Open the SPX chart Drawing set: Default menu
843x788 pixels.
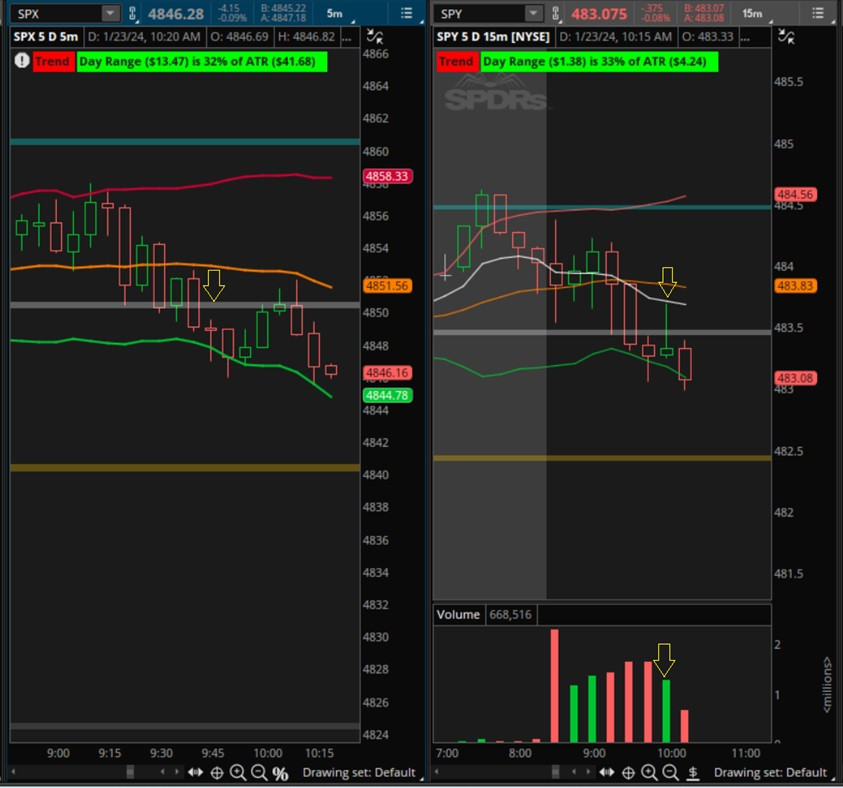click(x=359, y=772)
